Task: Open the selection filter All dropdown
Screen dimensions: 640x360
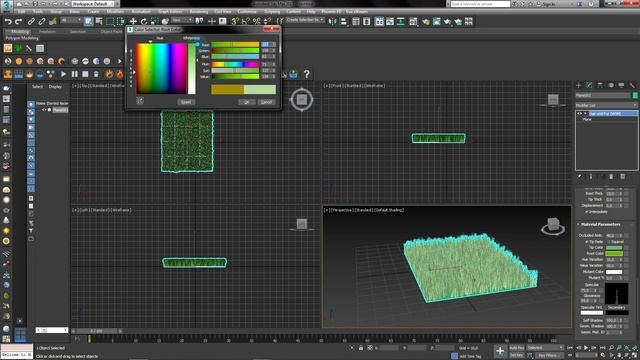Action: 71,20
